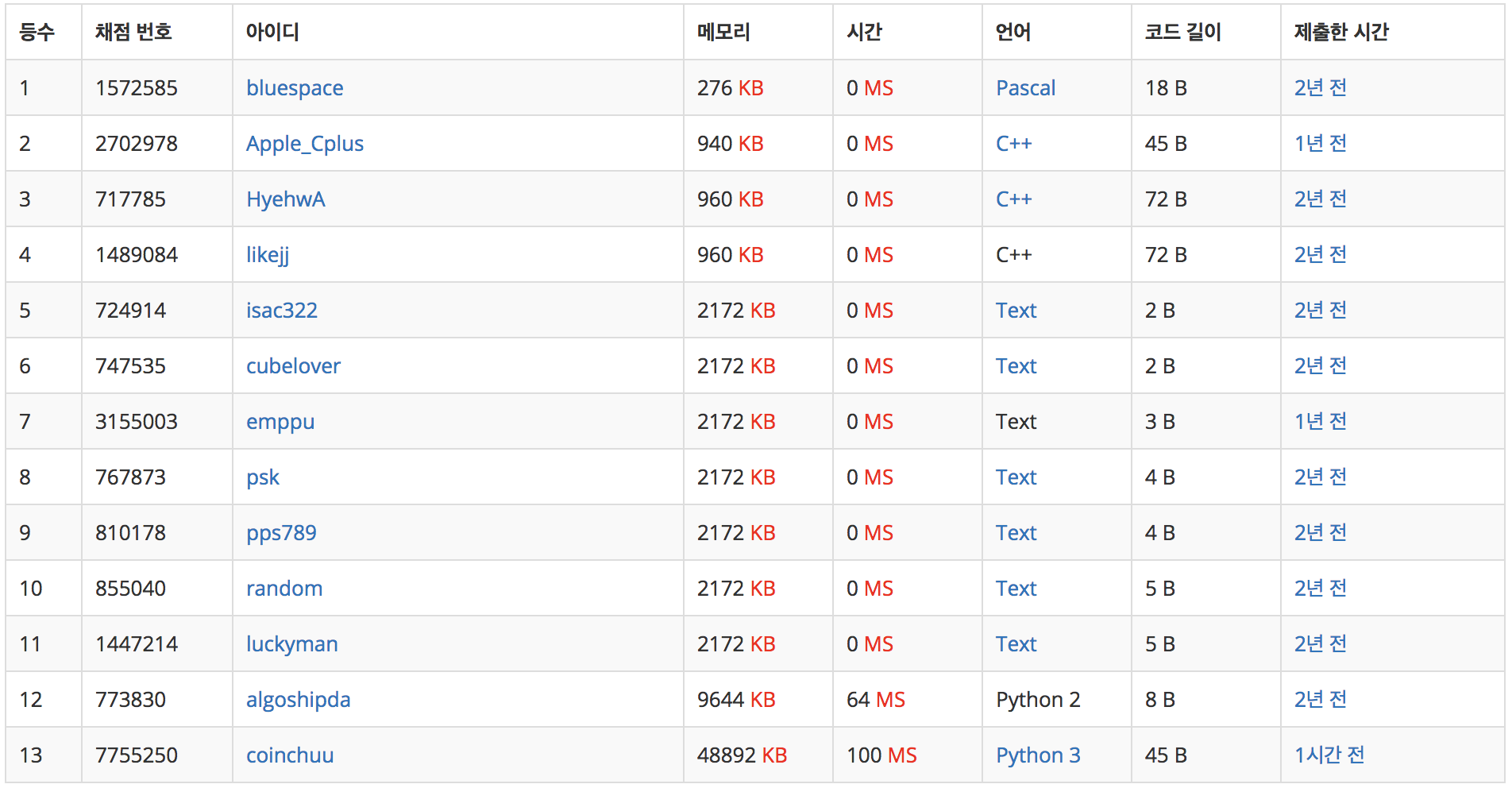Open pps789 user page
Screen dimensions: 1512x788
(x=281, y=533)
